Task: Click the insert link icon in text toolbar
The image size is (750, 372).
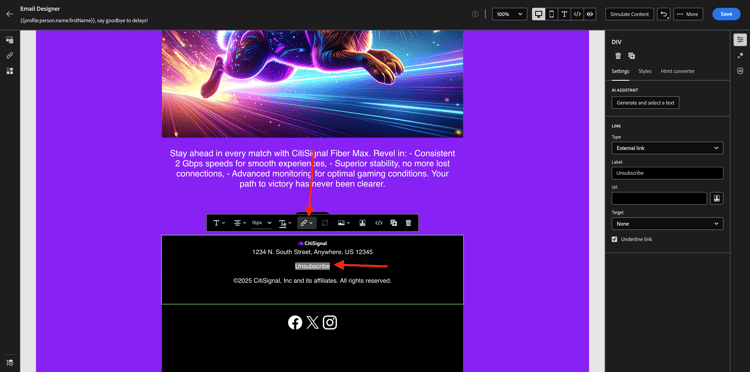Action: [x=307, y=223]
